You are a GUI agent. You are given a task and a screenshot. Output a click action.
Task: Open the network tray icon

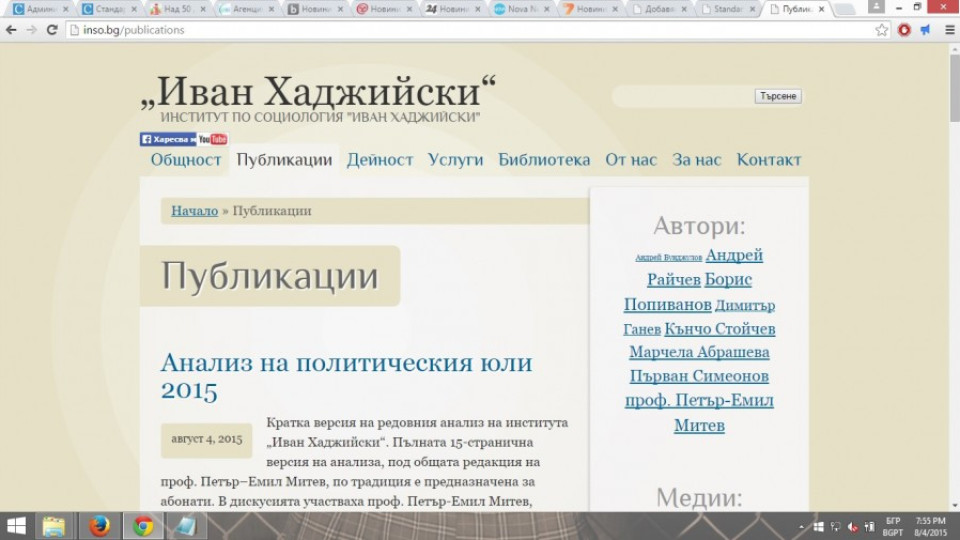tap(835, 527)
